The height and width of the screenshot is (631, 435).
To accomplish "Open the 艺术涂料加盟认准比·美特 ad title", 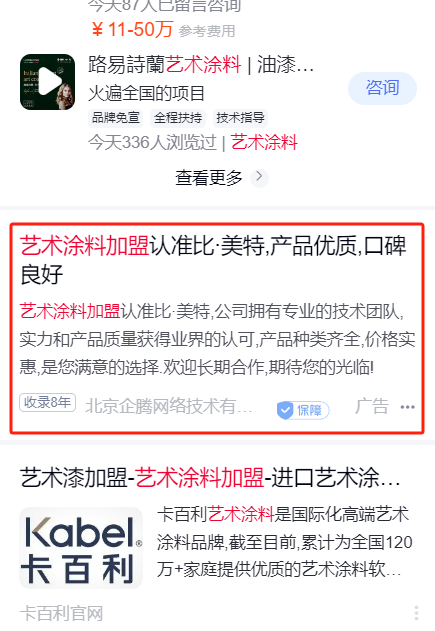I will [x=213, y=260].
